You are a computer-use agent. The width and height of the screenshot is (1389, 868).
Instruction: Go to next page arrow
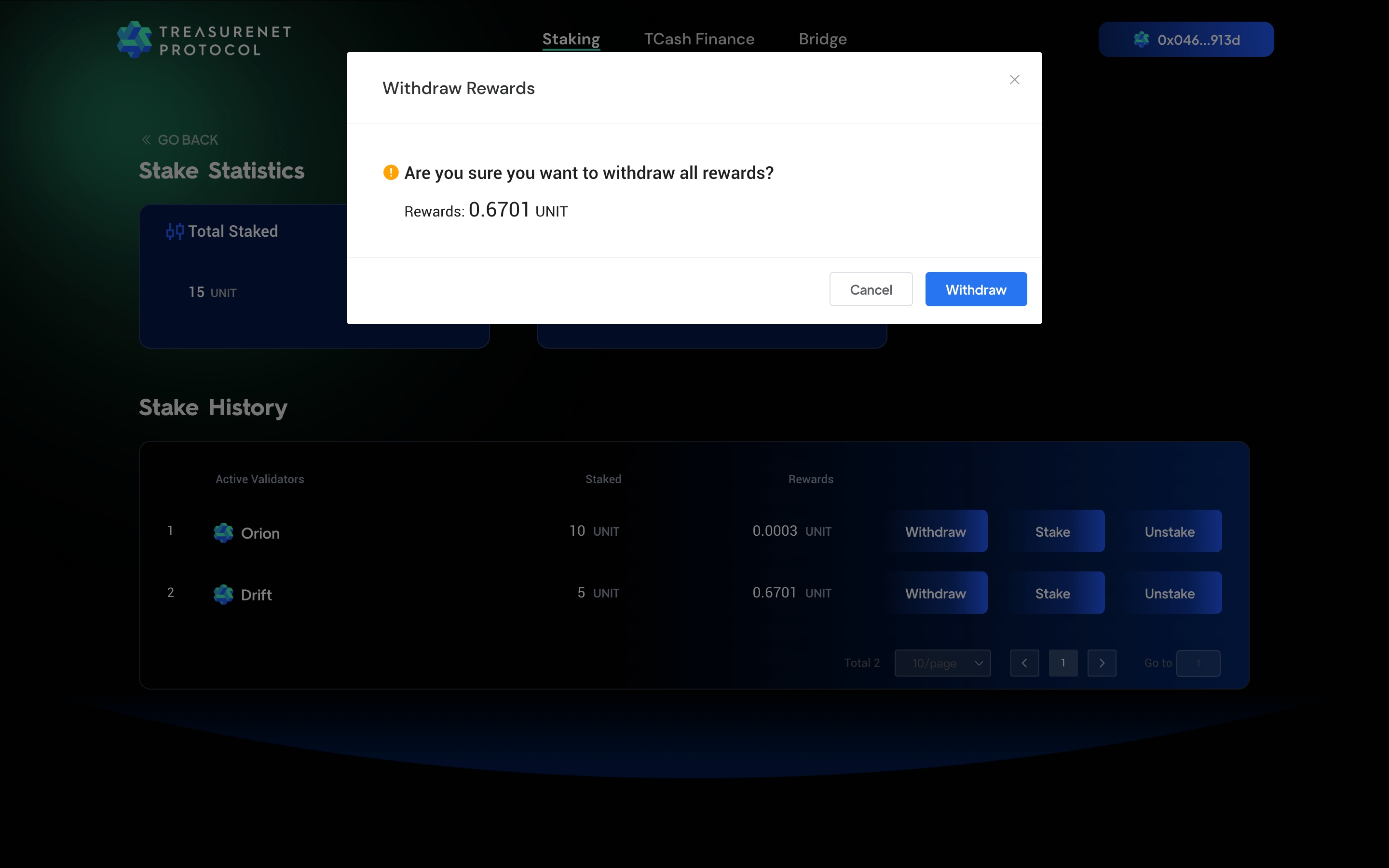pos(1102,663)
